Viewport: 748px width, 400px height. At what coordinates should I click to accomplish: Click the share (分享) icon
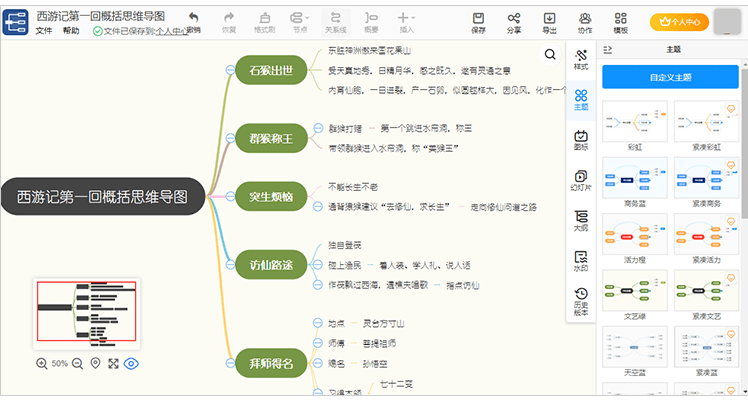(x=514, y=18)
